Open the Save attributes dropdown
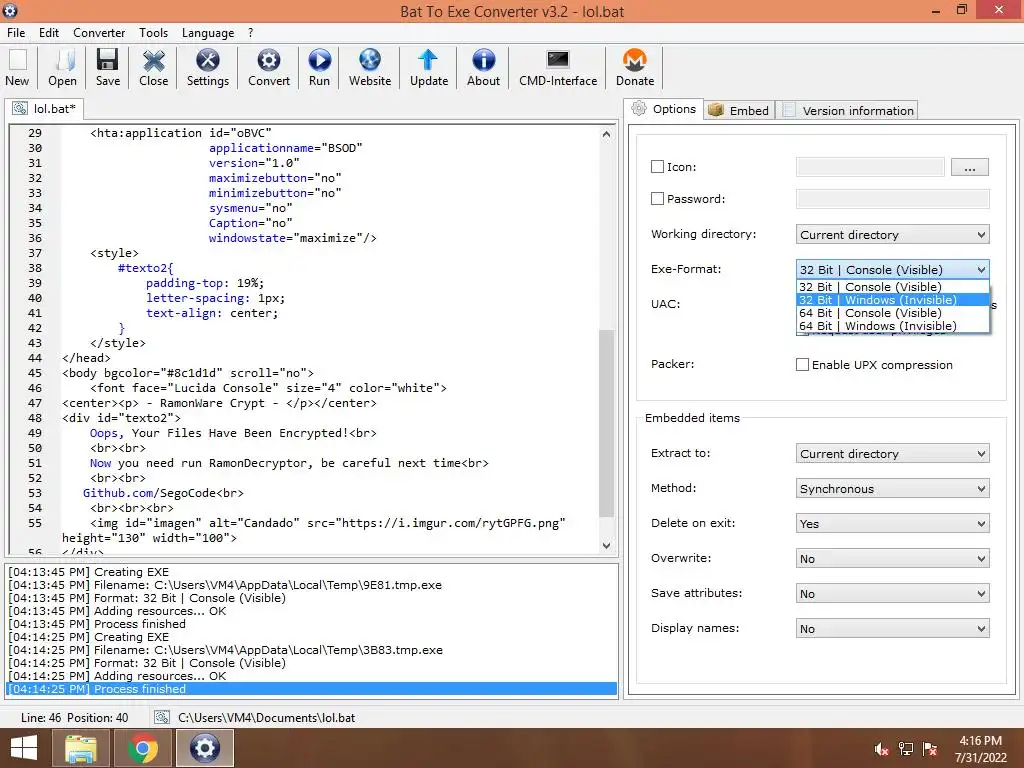Screen dimensions: 1024x768 [892, 594]
